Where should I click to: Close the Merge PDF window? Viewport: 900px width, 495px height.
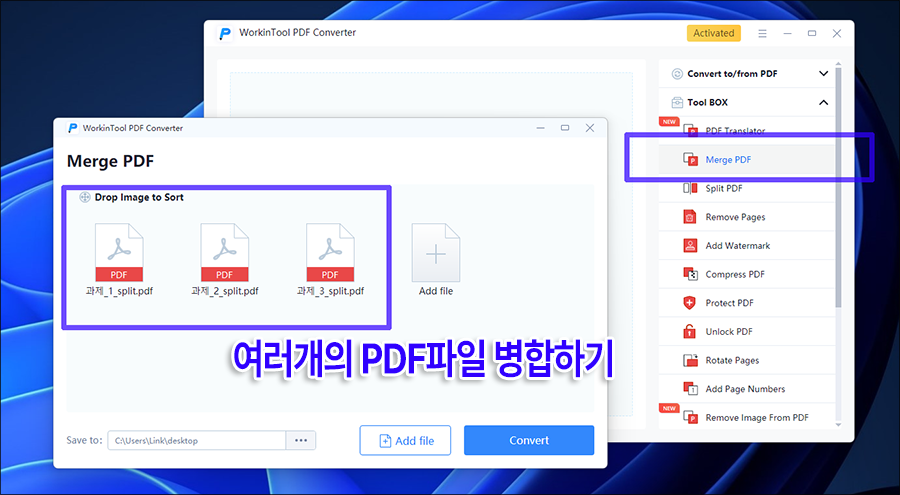(x=589, y=128)
